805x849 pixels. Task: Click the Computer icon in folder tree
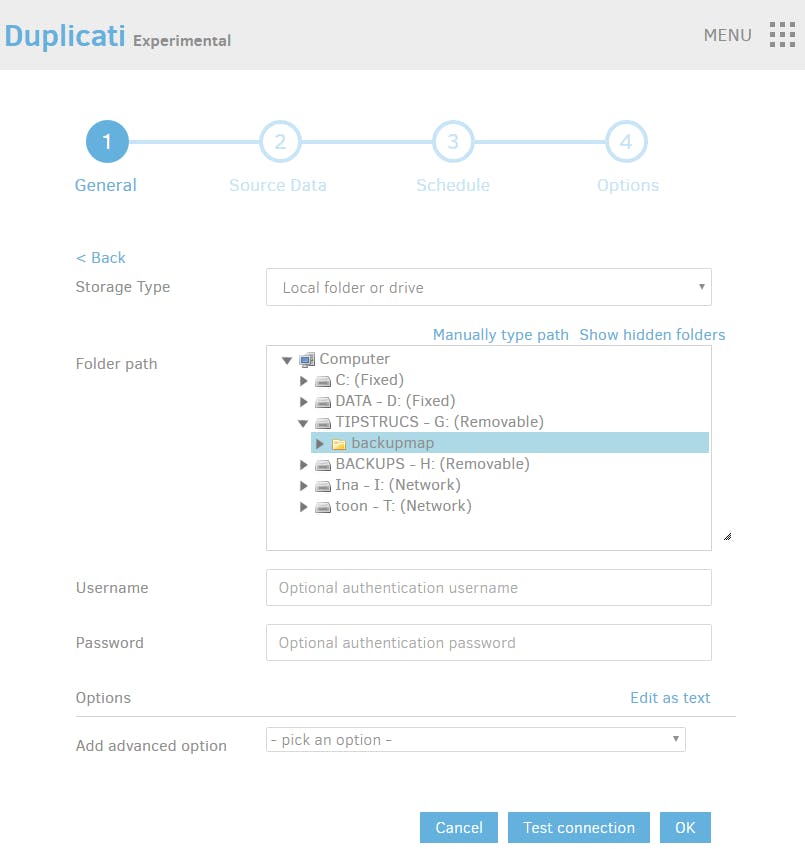click(x=307, y=360)
